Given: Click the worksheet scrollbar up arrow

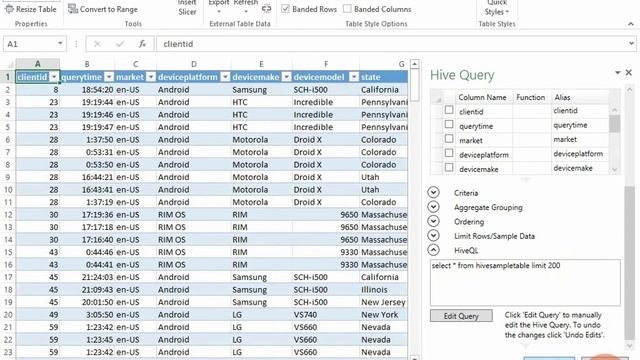Looking at the screenshot, I should (x=414, y=64).
